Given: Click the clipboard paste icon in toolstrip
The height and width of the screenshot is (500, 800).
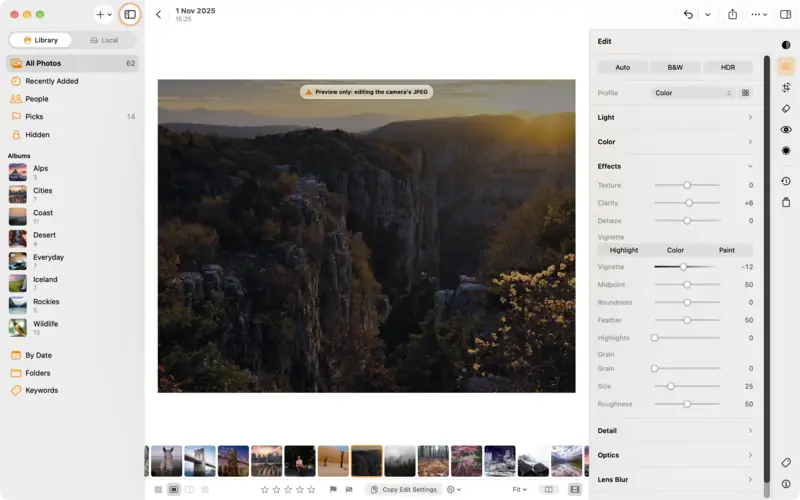Looking at the screenshot, I should 786,202.
